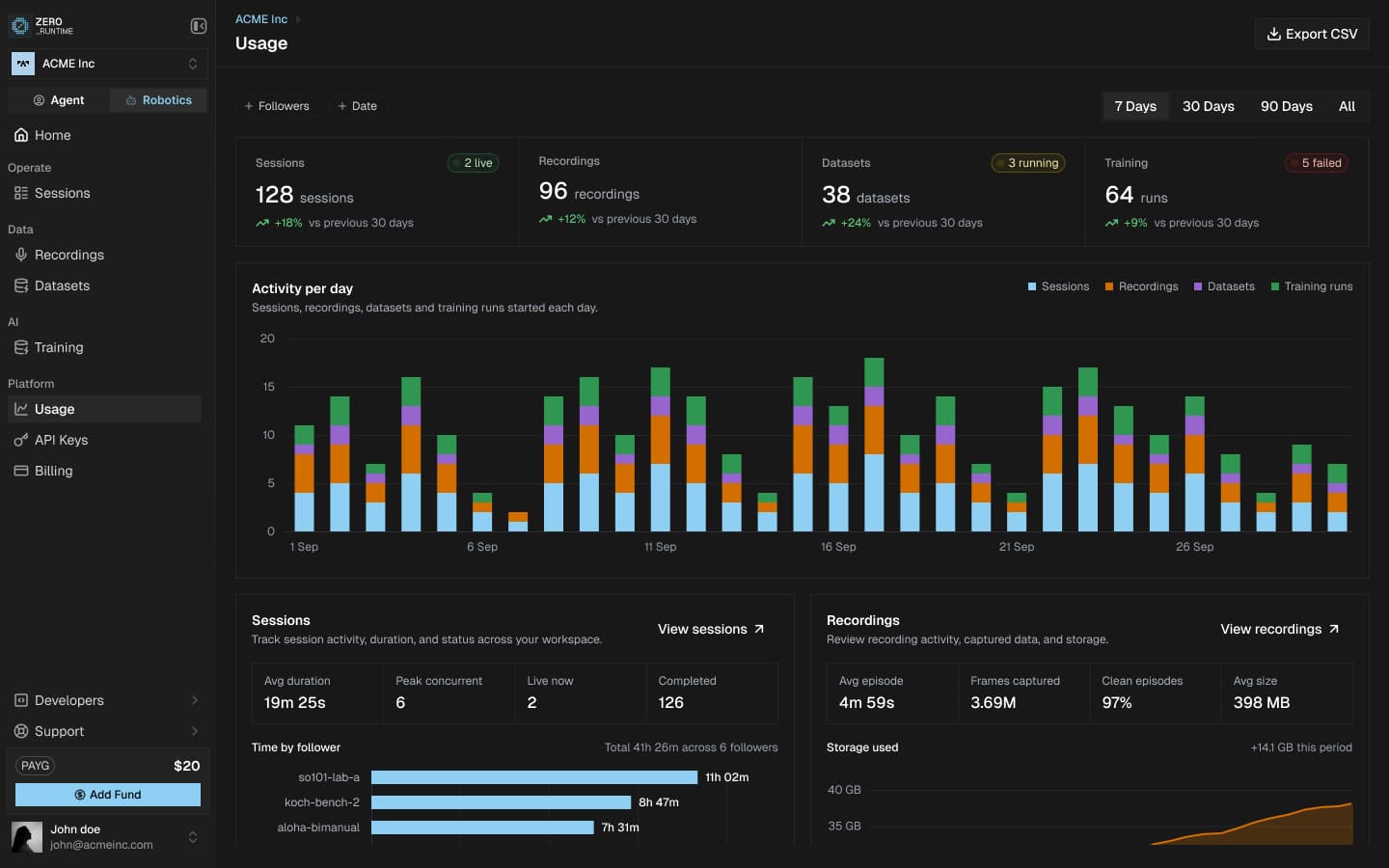Viewport: 1389px width, 868px height.
Task: Go to Recordings in sidebar
Action: tap(104, 255)
